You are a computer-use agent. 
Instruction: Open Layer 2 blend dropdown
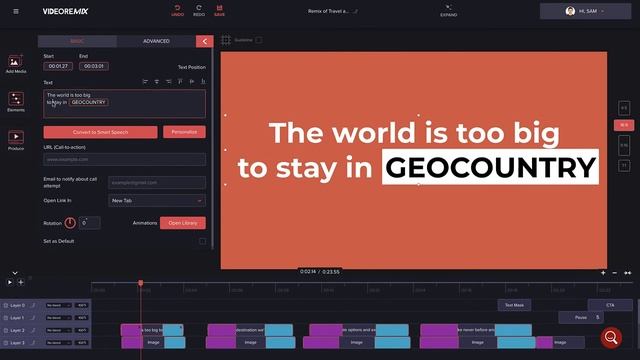[x=59, y=330]
